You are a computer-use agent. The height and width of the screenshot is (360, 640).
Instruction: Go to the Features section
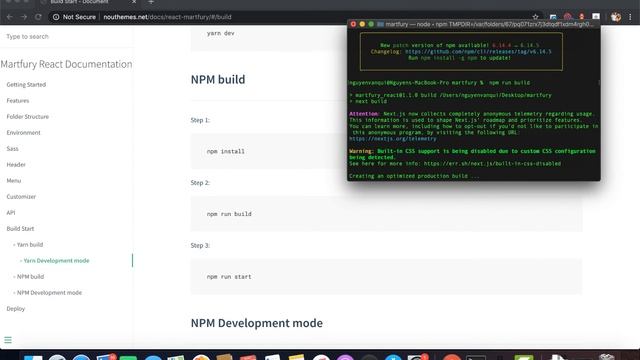pos(18,100)
